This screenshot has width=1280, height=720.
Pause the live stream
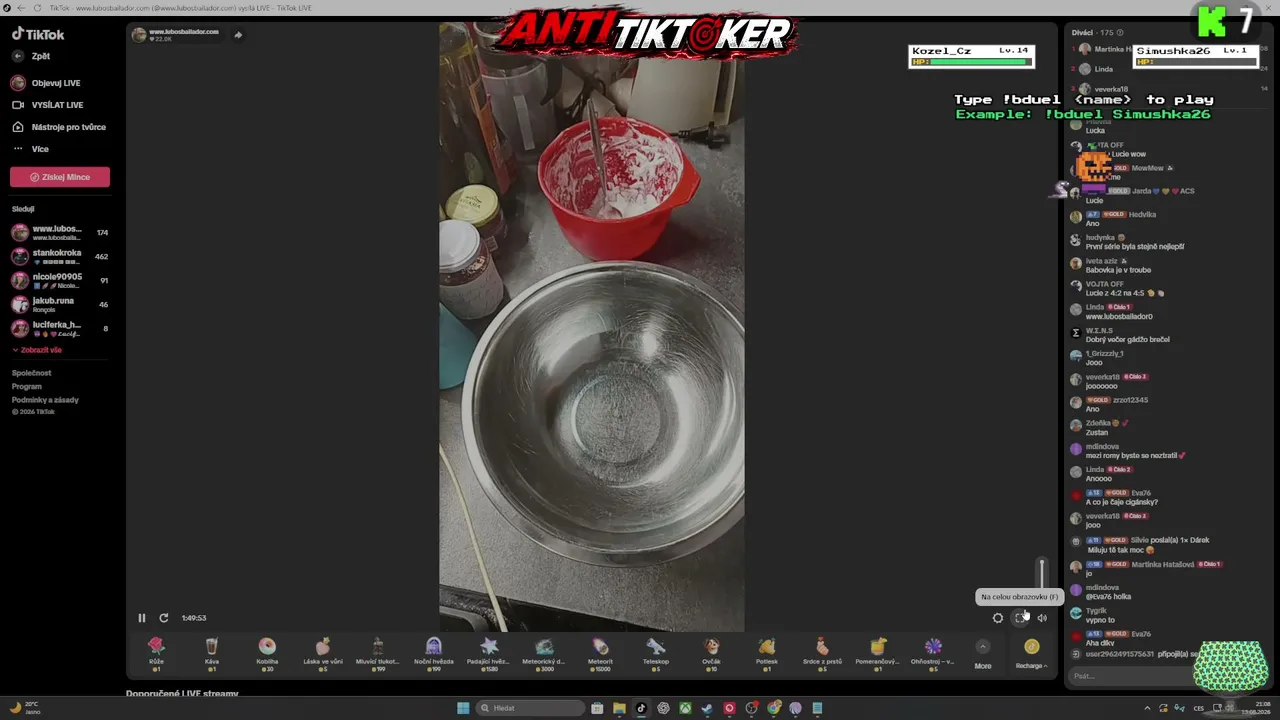coord(142,618)
